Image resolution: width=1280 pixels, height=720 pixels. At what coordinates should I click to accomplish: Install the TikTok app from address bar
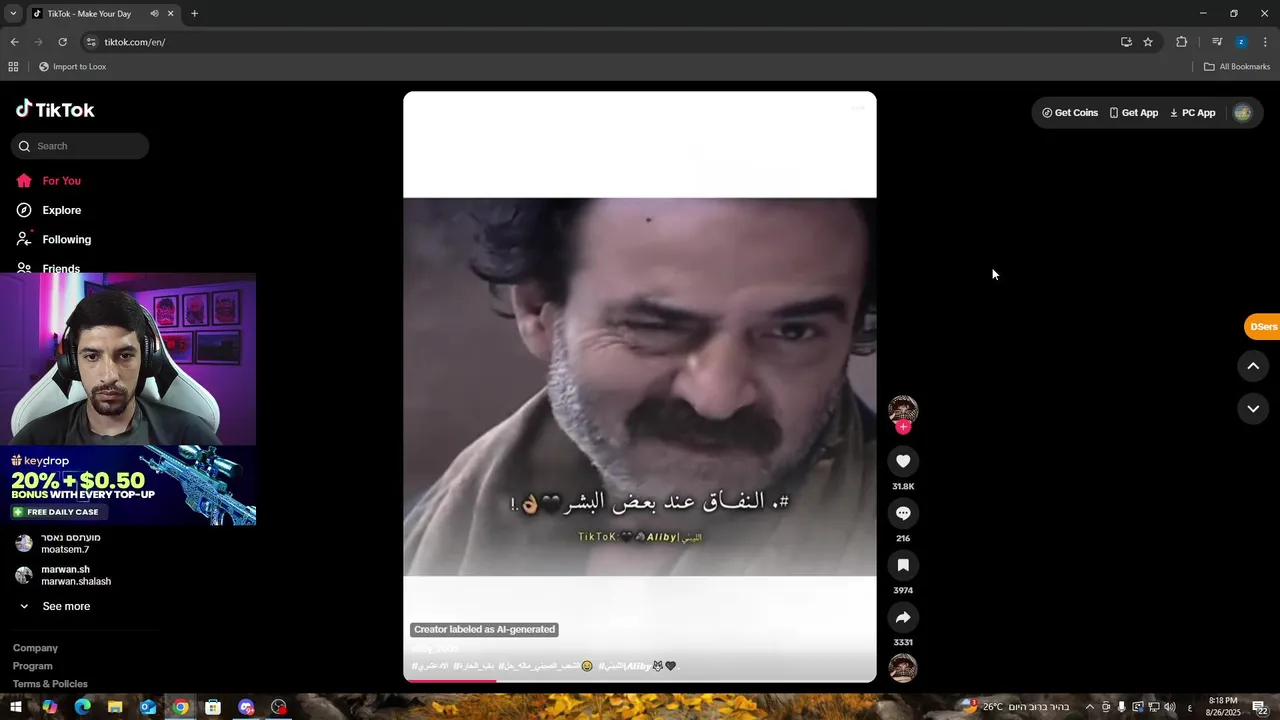tap(1126, 42)
